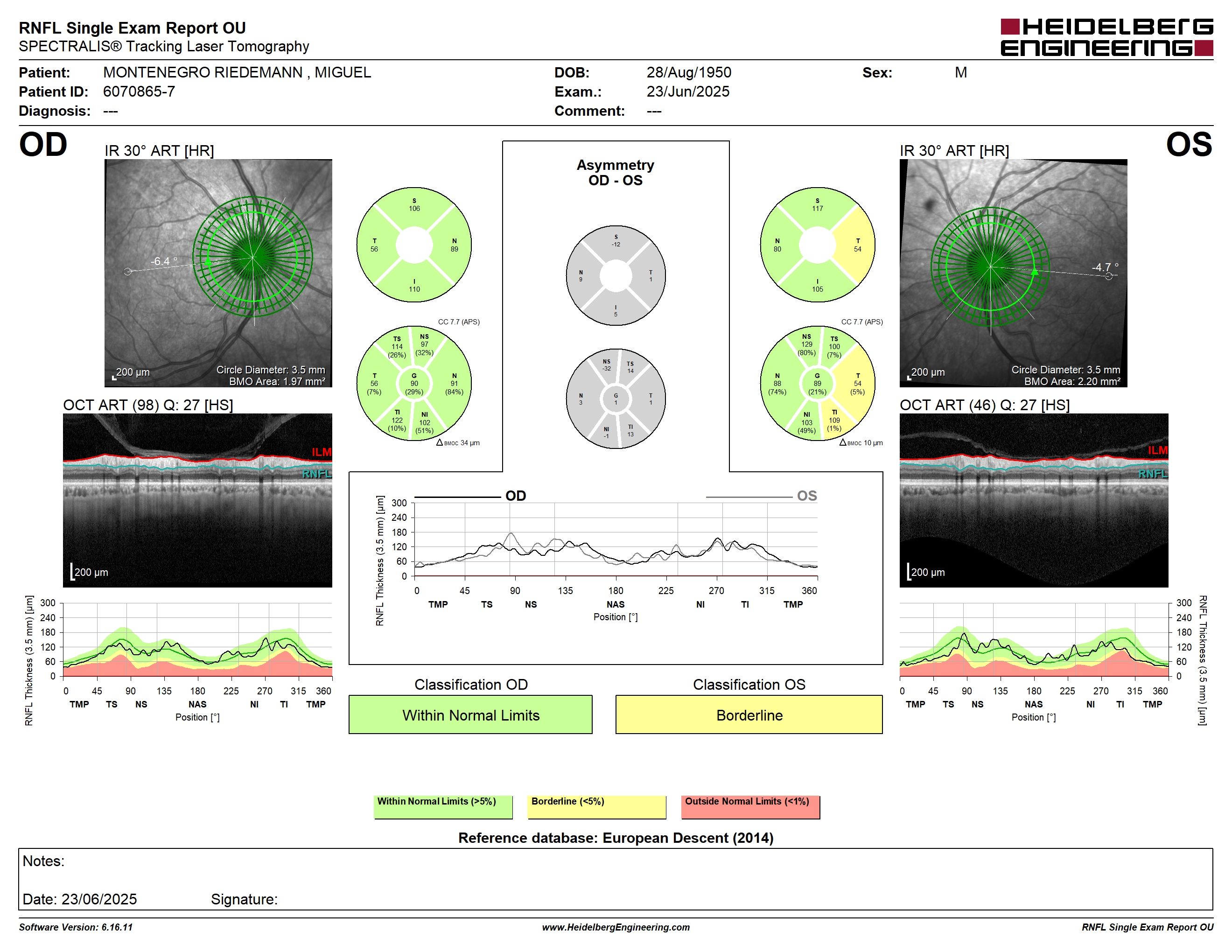Click the 'Borderline' OS classification box
1232x952 pixels.
point(749,714)
